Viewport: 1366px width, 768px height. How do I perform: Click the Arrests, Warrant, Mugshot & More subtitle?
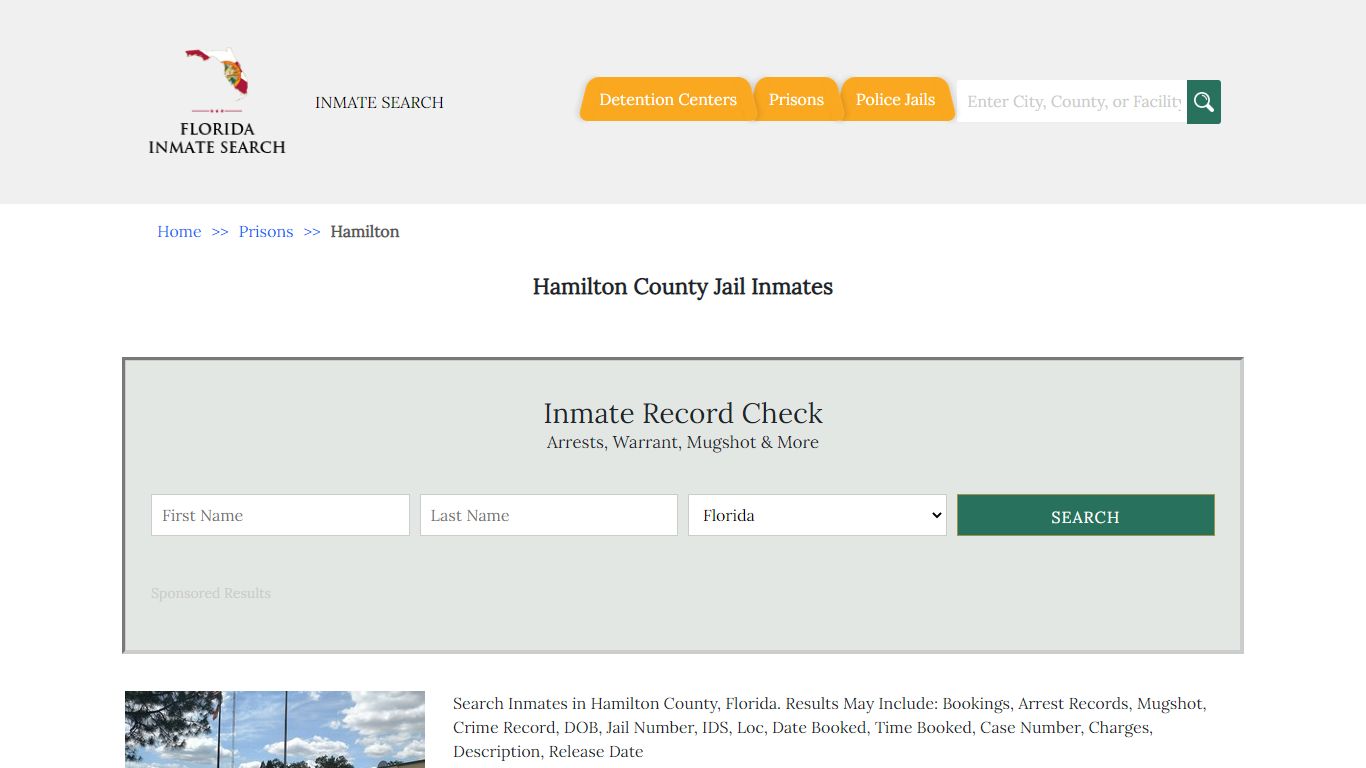click(x=683, y=442)
